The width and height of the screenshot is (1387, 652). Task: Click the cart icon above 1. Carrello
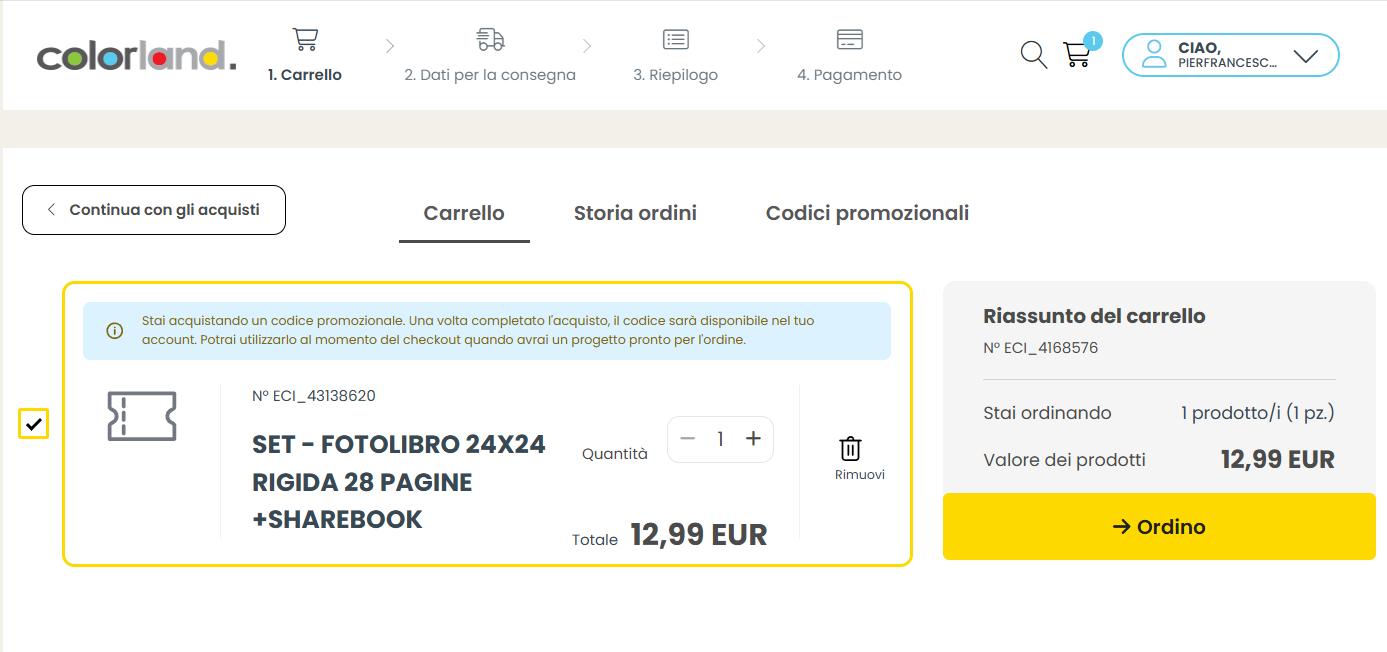tap(305, 40)
